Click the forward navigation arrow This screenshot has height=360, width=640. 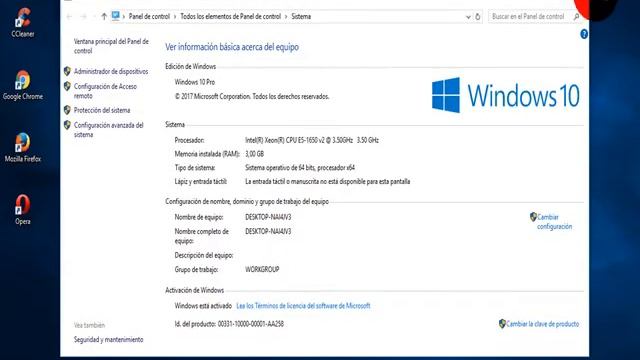[83, 17]
